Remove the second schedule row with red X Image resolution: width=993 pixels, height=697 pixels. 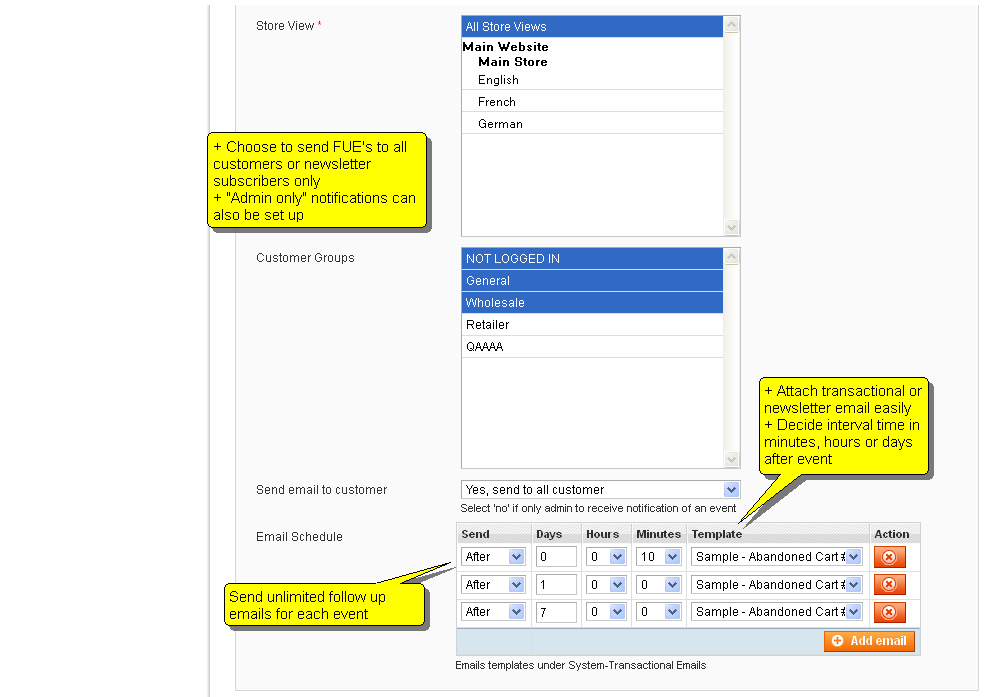pyautogui.click(x=889, y=584)
